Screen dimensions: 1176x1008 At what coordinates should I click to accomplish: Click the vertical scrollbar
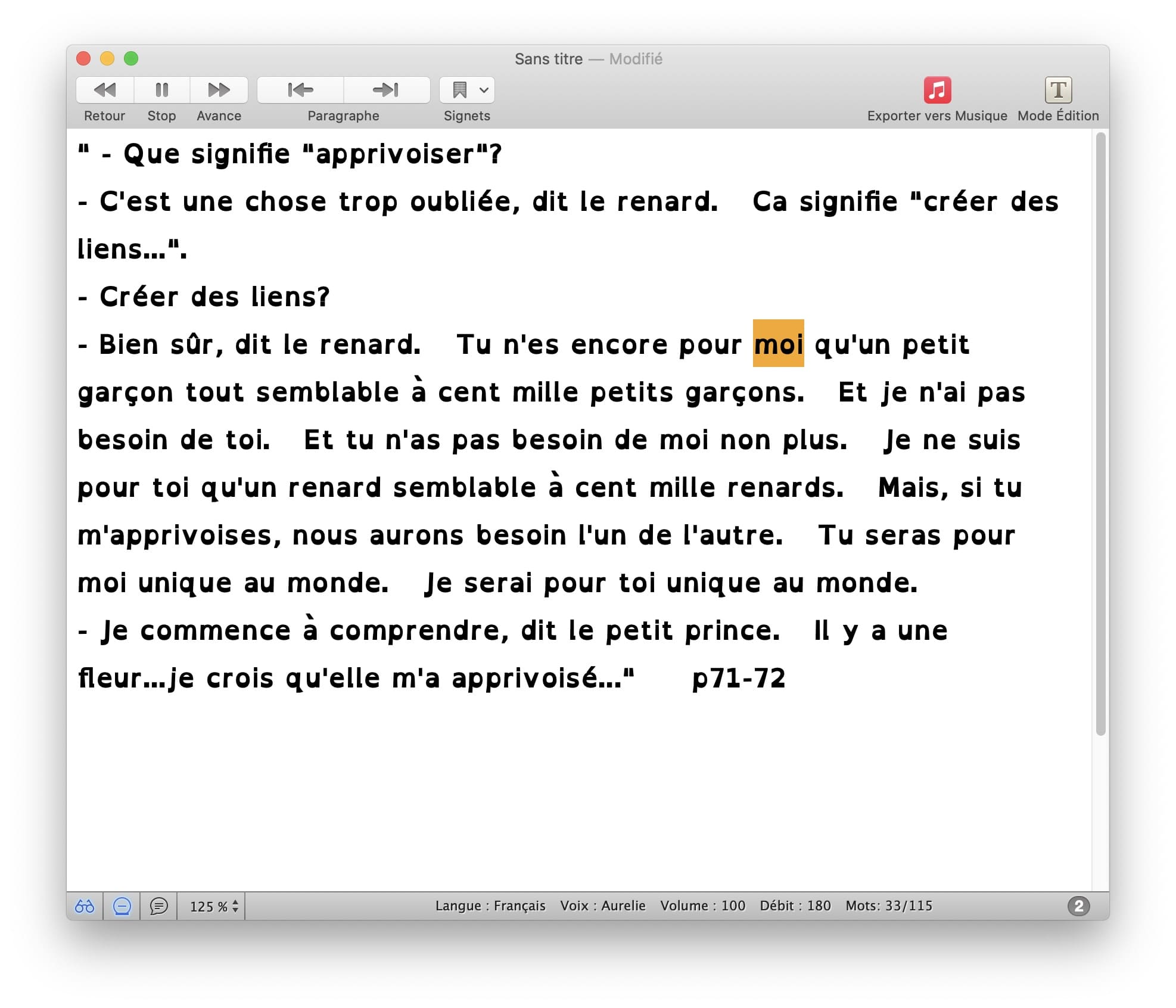tap(1100, 434)
